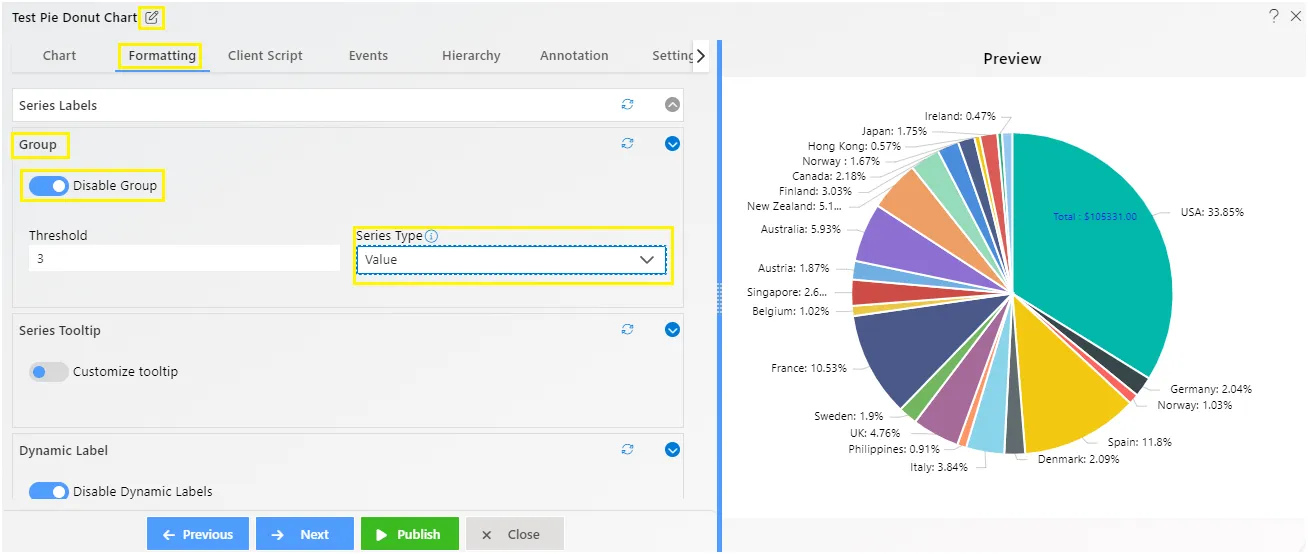Click the Next button

point(305,534)
